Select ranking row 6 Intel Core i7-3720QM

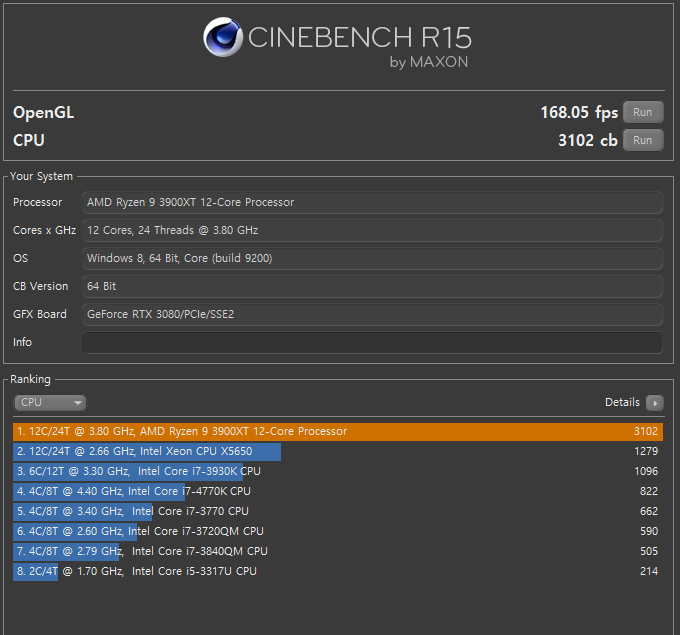coord(338,531)
